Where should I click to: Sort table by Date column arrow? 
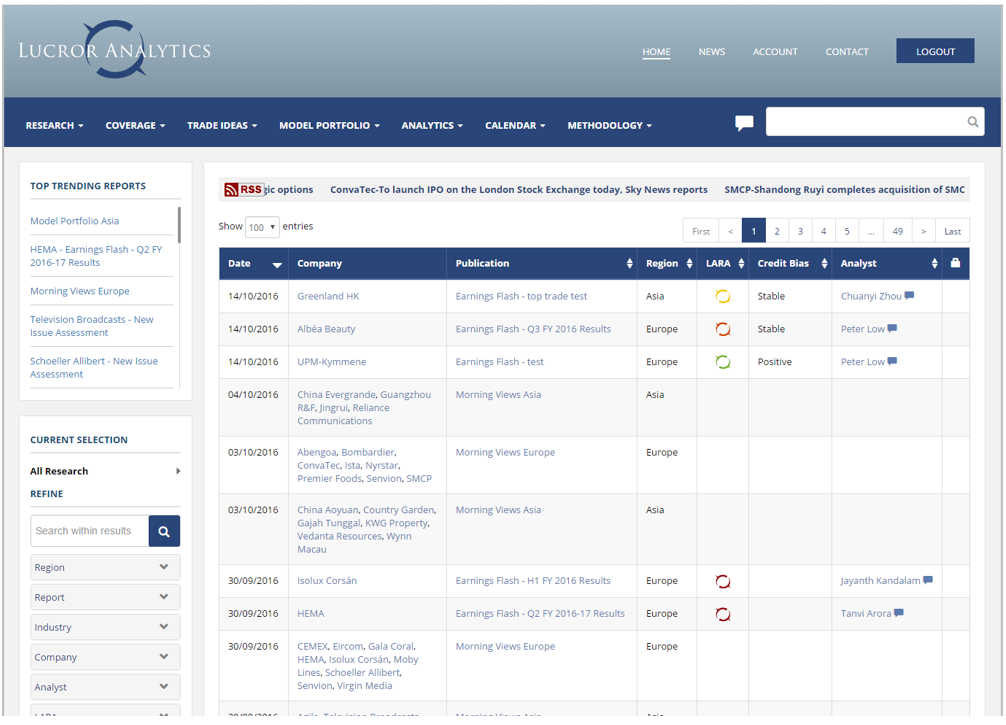277,264
